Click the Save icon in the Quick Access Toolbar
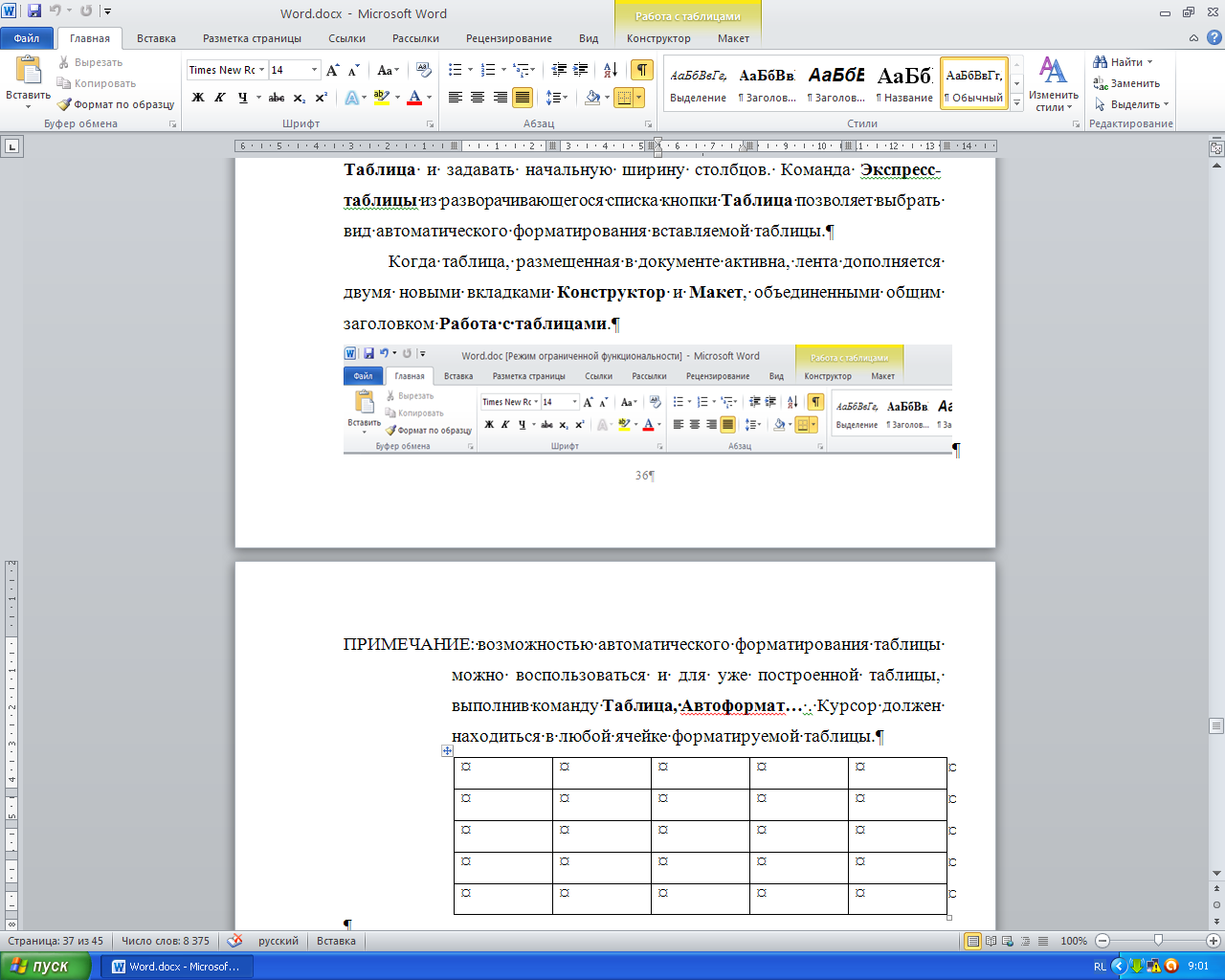 34,11
